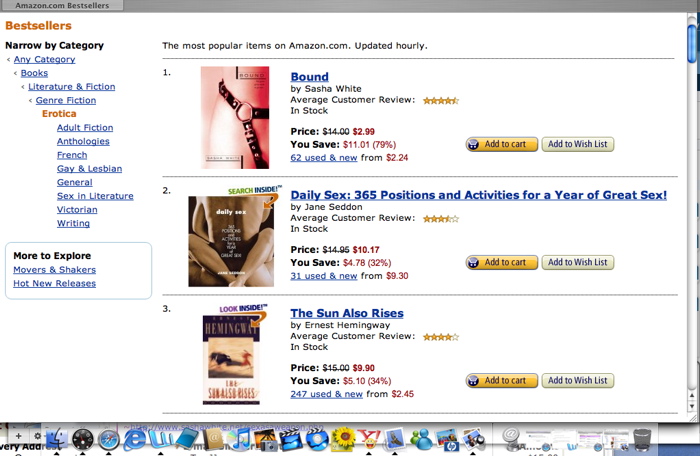Narrow to Anthologies subcategory

tap(83, 141)
